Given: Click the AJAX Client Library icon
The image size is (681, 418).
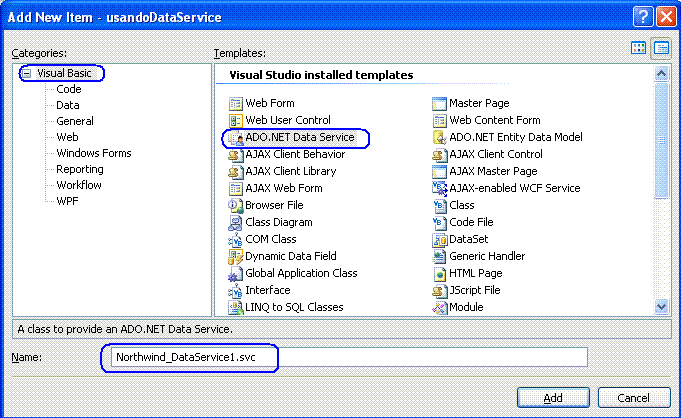Looking at the screenshot, I should coord(235,172).
